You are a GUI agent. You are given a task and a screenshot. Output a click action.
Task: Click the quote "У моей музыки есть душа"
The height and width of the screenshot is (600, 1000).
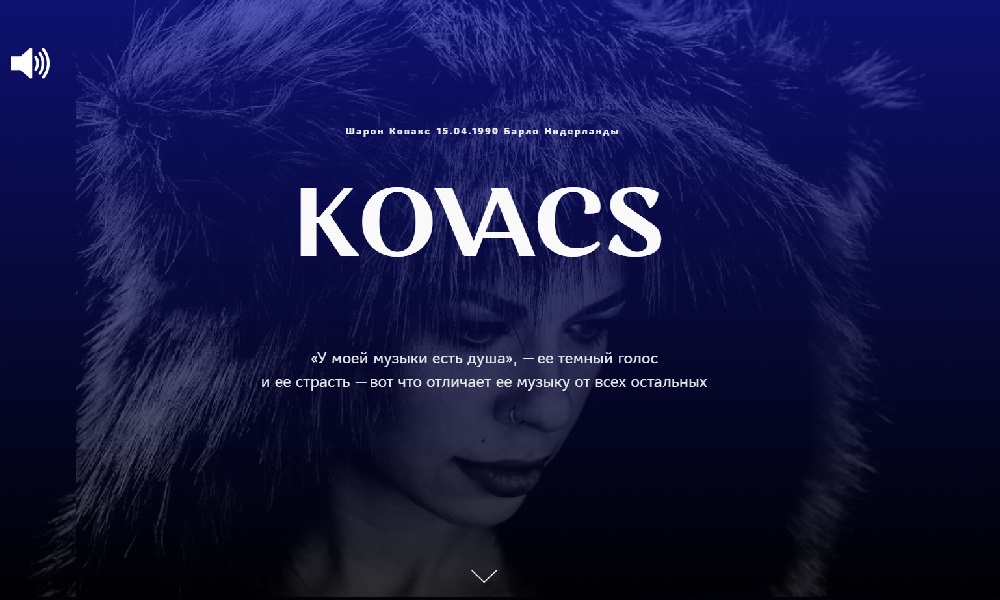[415, 359]
